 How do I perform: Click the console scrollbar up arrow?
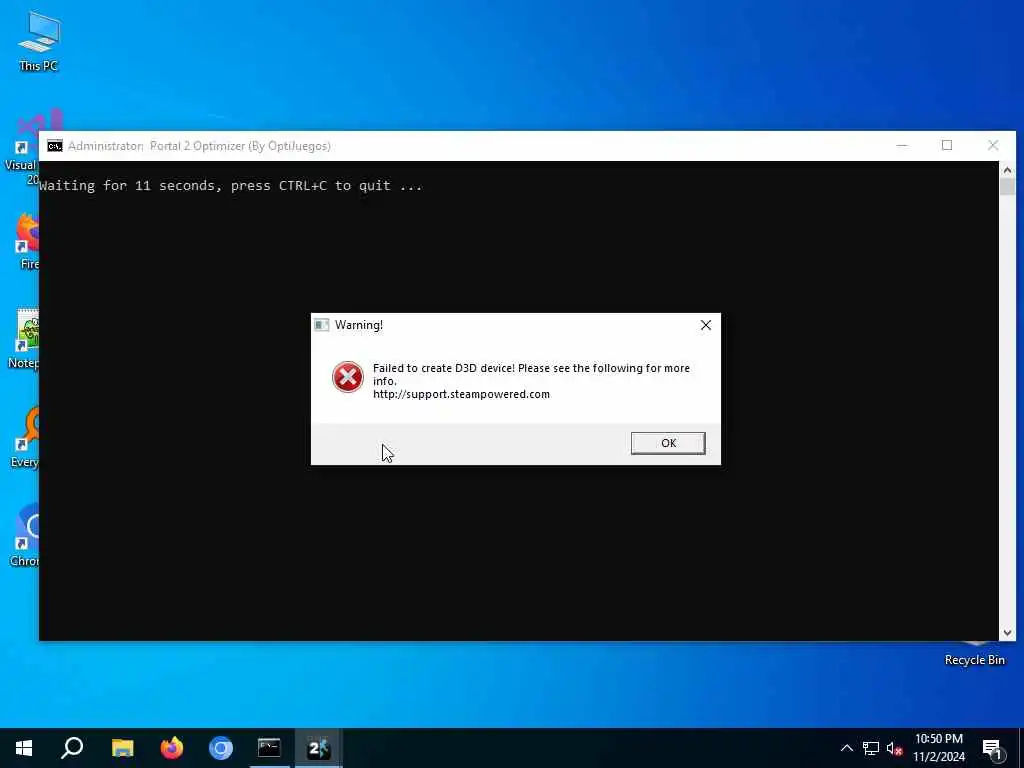(x=1007, y=170)
